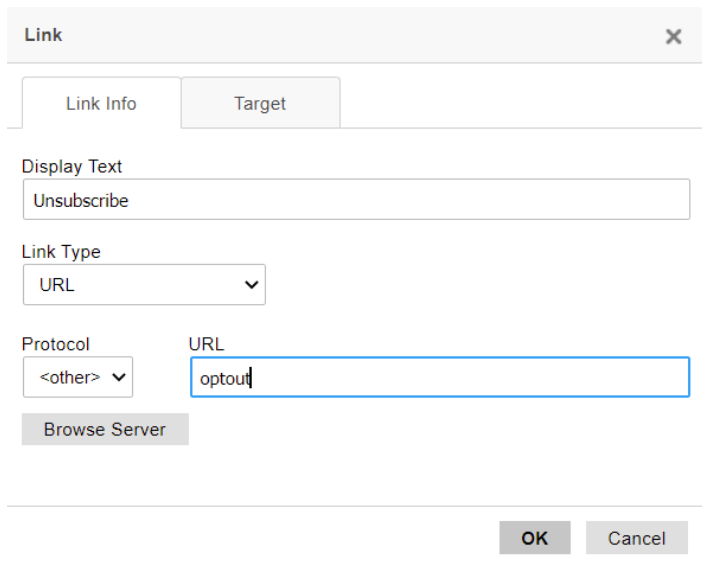Screen dimensions: 715x571
Task: Click the chevron arrow on Protocol select
Action: [x=119, y=377]
